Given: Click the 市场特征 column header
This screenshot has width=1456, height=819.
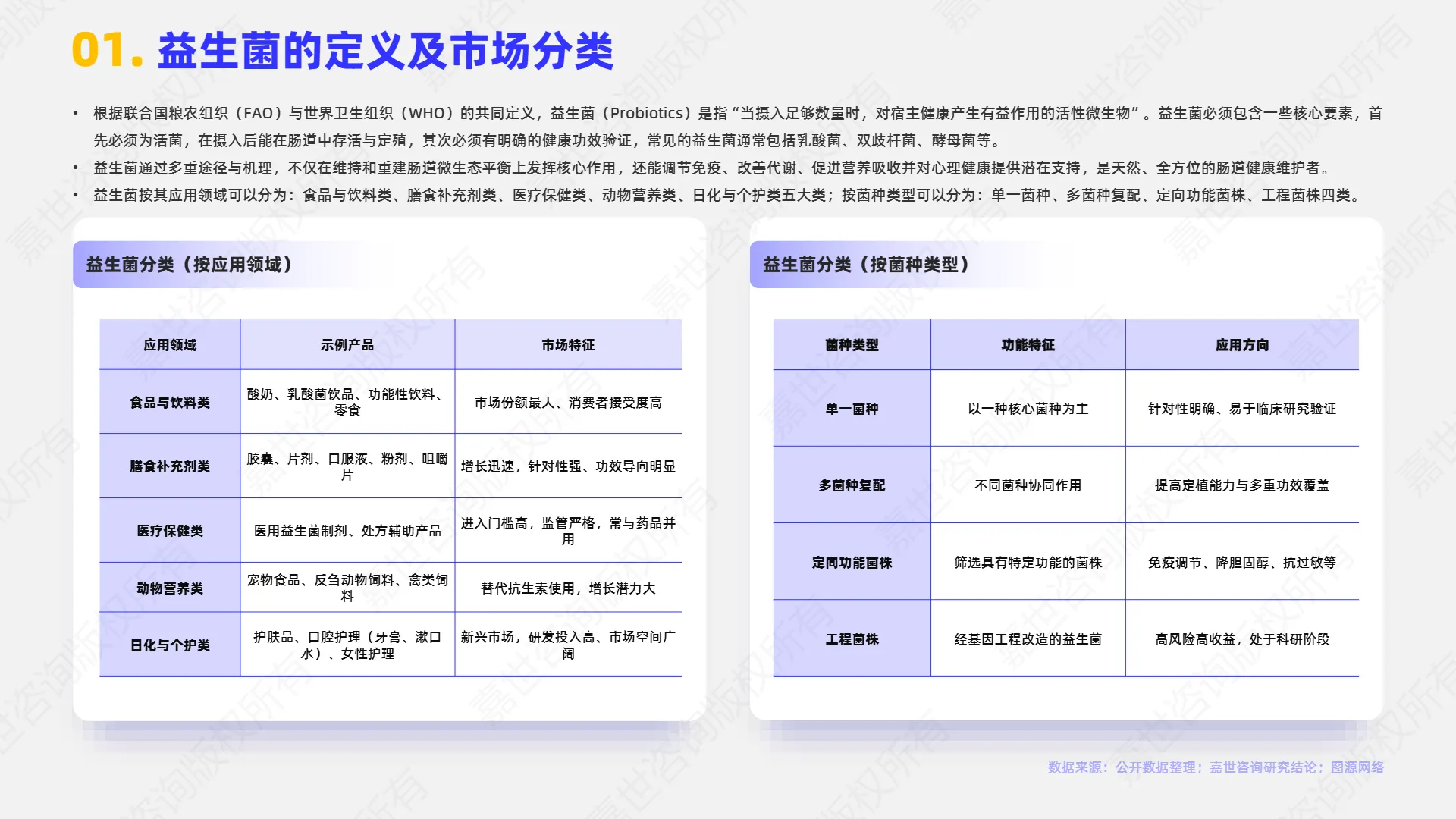Looking at the screenshot, I should coord(568,344).
